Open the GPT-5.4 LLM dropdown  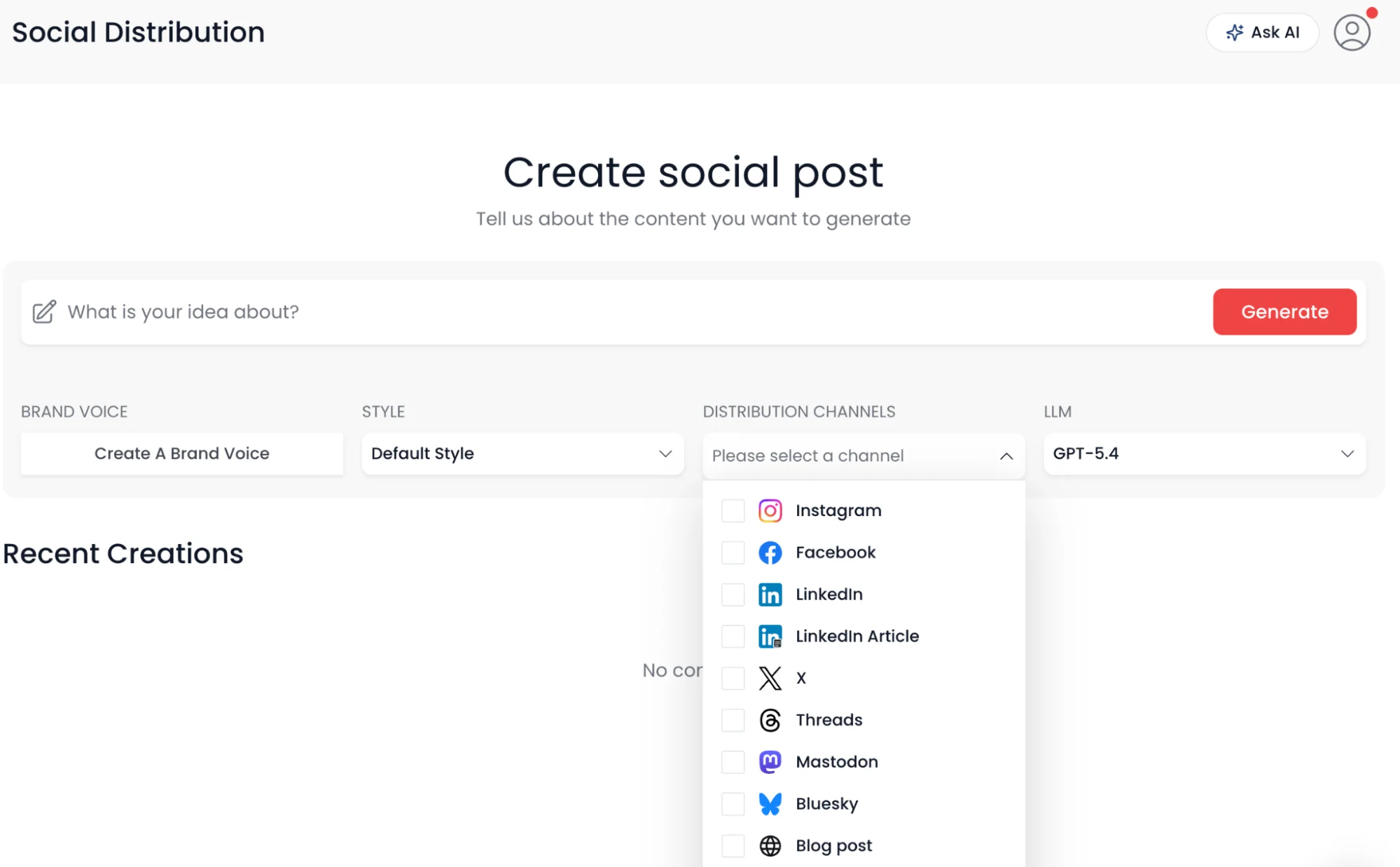[1204, 454]
